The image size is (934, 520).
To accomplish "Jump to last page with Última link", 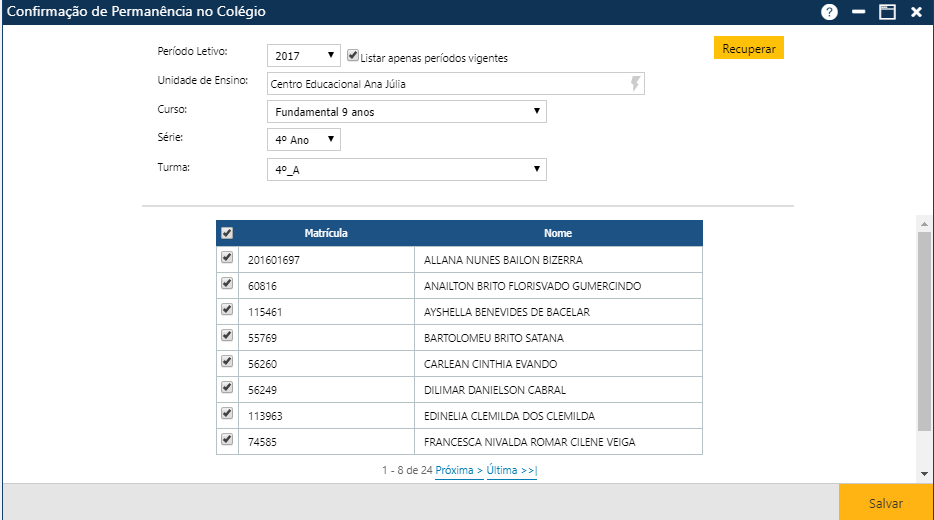I will point(511,470).
